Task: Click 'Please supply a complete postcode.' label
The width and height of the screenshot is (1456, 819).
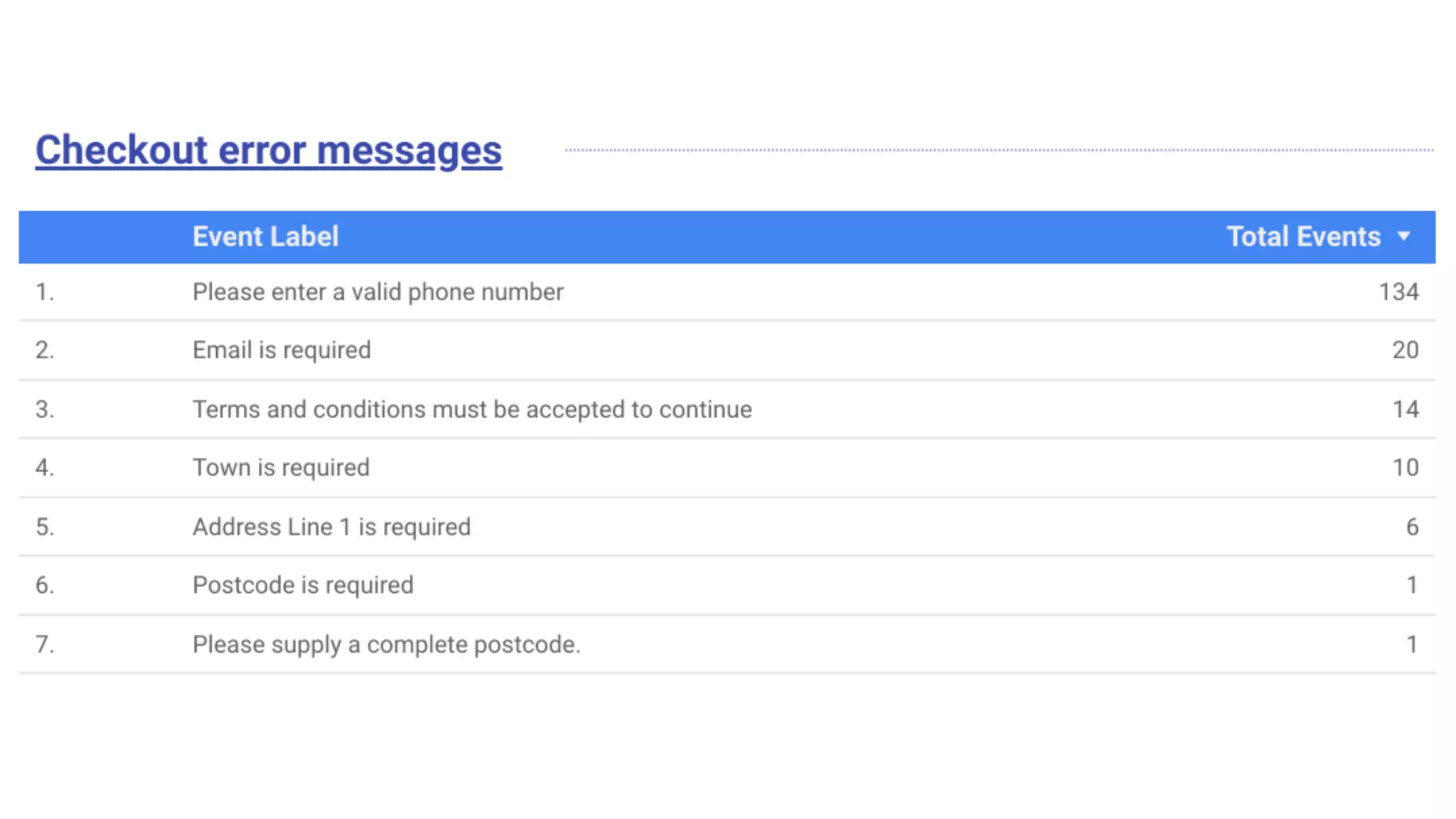Action: point(386,645)
